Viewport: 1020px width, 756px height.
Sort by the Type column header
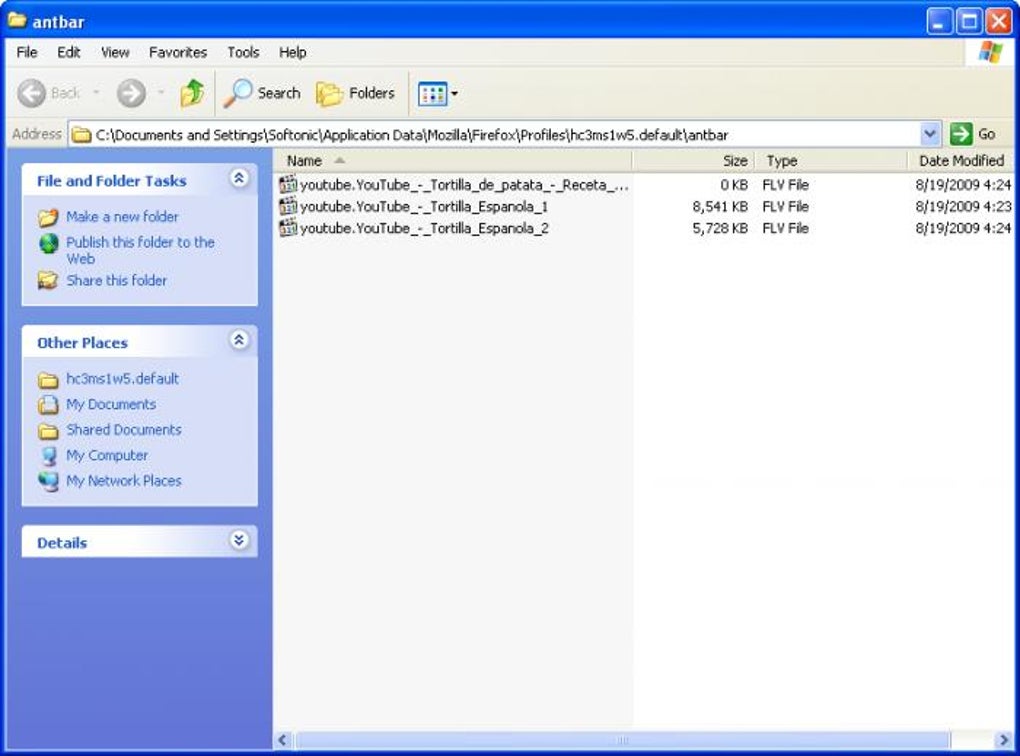point(831,161)
